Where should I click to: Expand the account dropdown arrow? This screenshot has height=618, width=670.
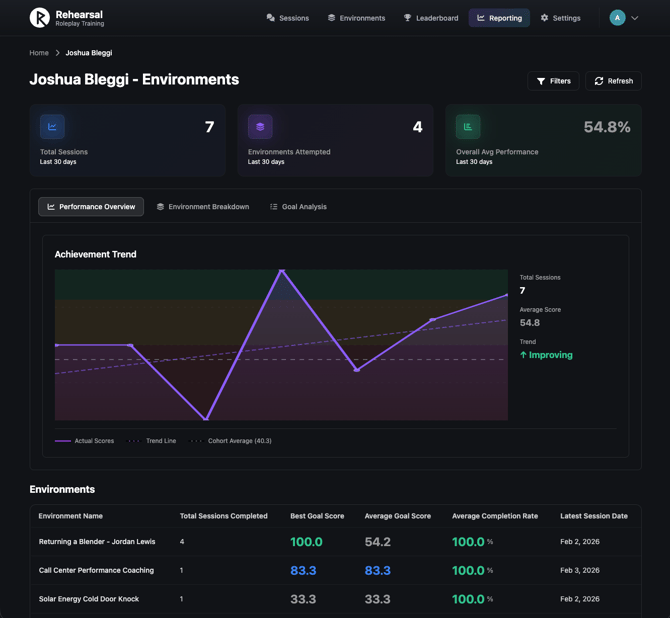[x=635, y=18]
